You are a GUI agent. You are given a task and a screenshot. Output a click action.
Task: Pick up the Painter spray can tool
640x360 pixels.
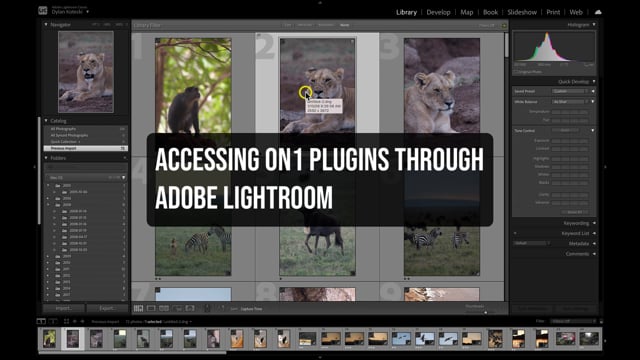coord(207,308)
